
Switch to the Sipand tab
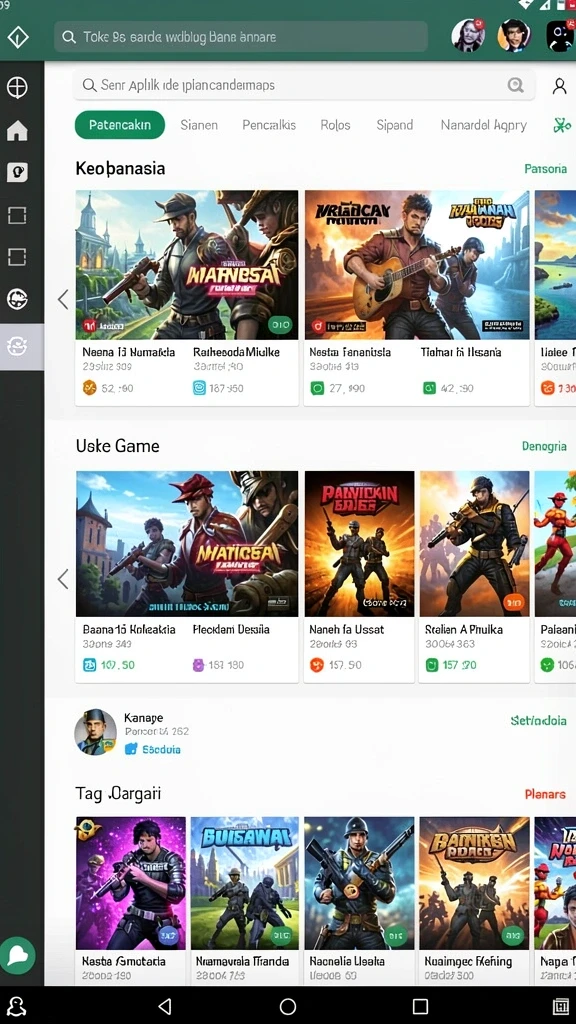pyautogui.click(x=395, y=125)
